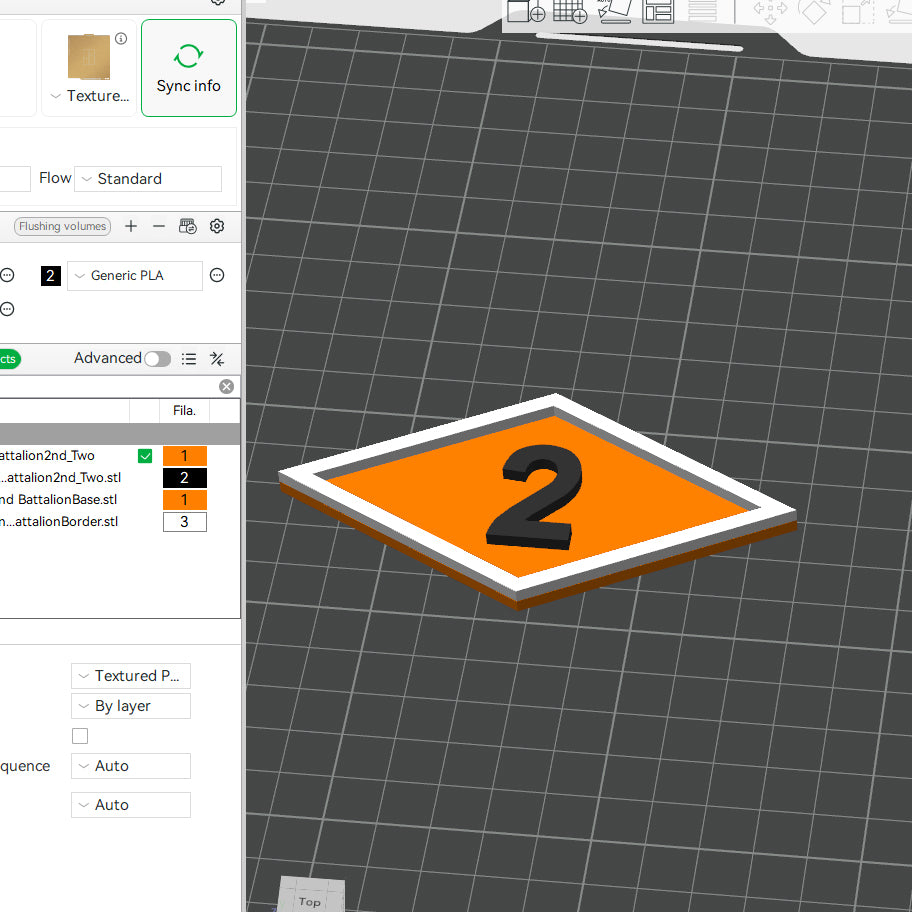Enable the Advanced mode toggle
The image size is (912, 912).
[x=157, y=358]
